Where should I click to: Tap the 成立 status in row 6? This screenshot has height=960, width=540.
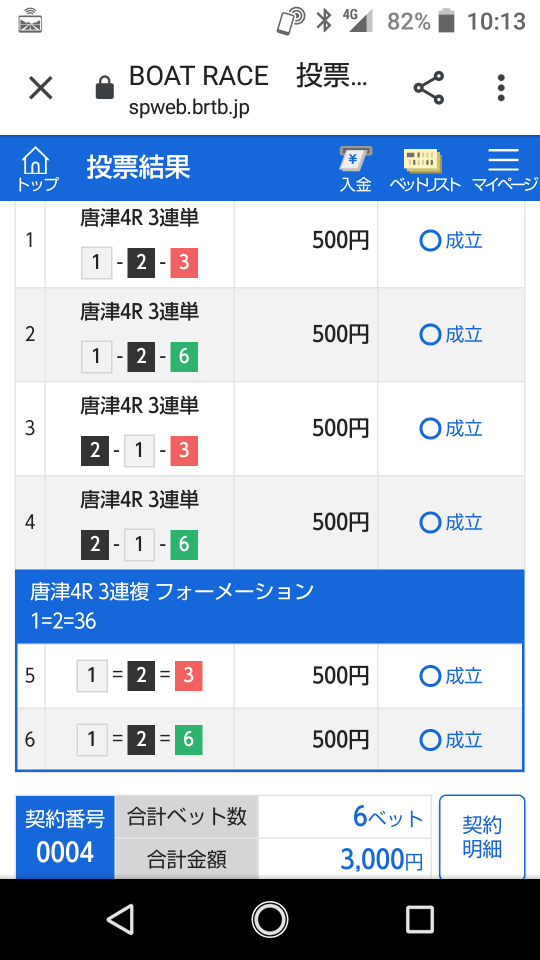coord(451,740)
